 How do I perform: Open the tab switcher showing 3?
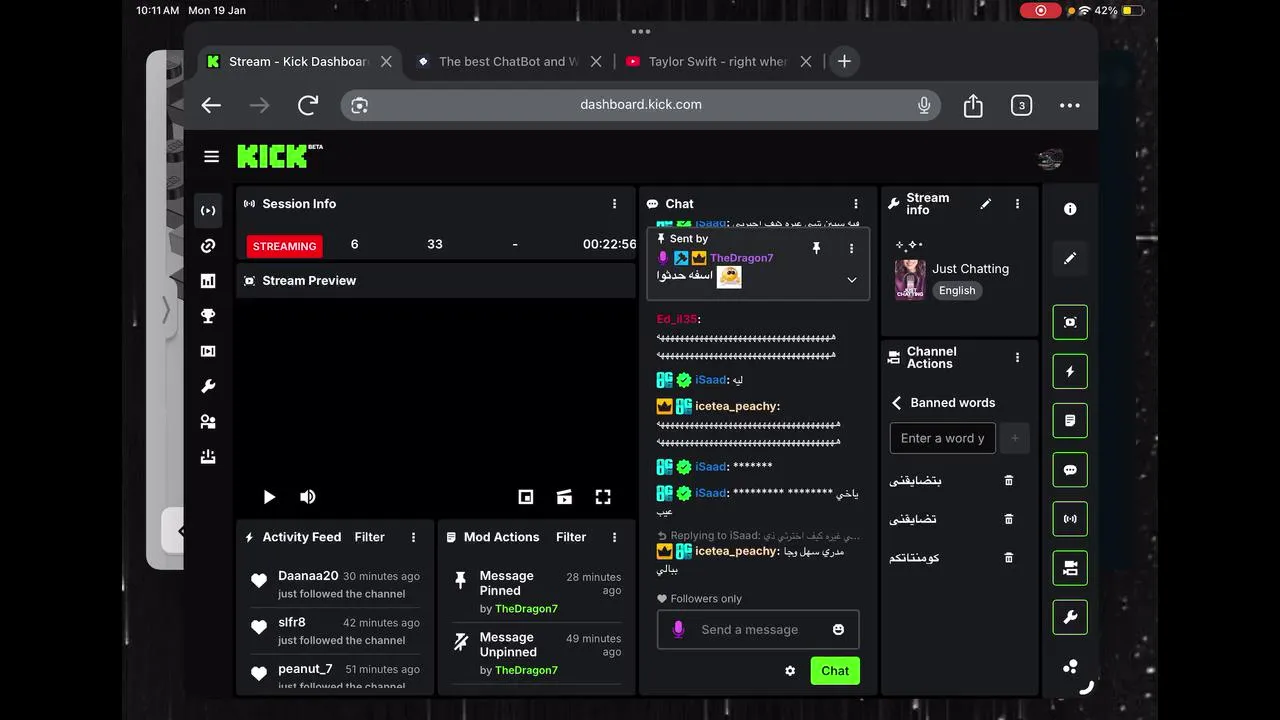[1021, 105]
